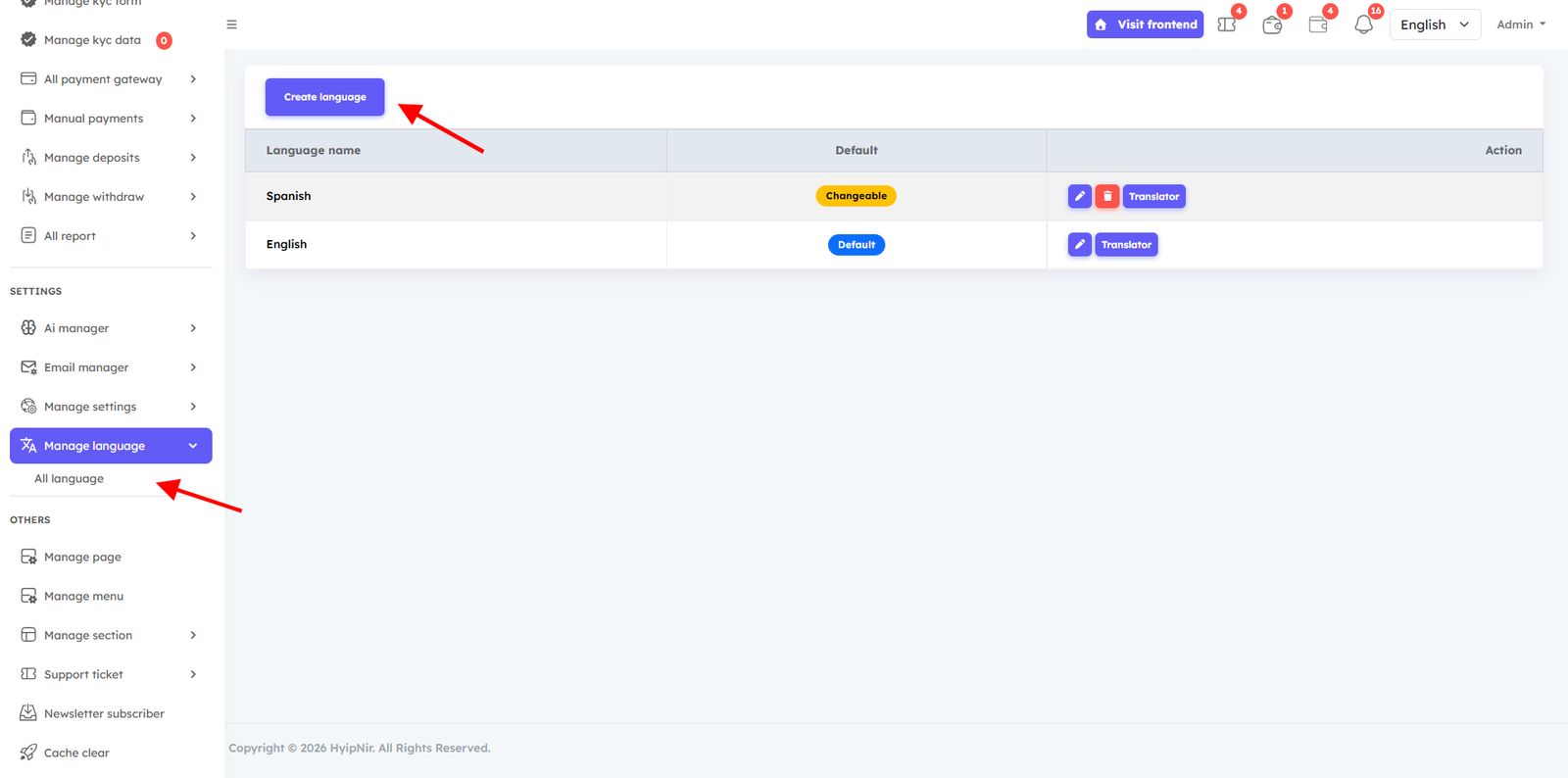Delete the Spanish language via trash icon
Viewport: 1568px width, 778px height.
pos(1106,196)
